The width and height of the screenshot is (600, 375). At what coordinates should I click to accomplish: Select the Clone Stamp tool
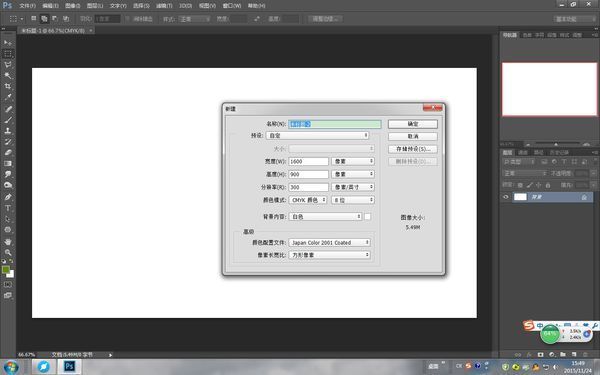point(8,130)
